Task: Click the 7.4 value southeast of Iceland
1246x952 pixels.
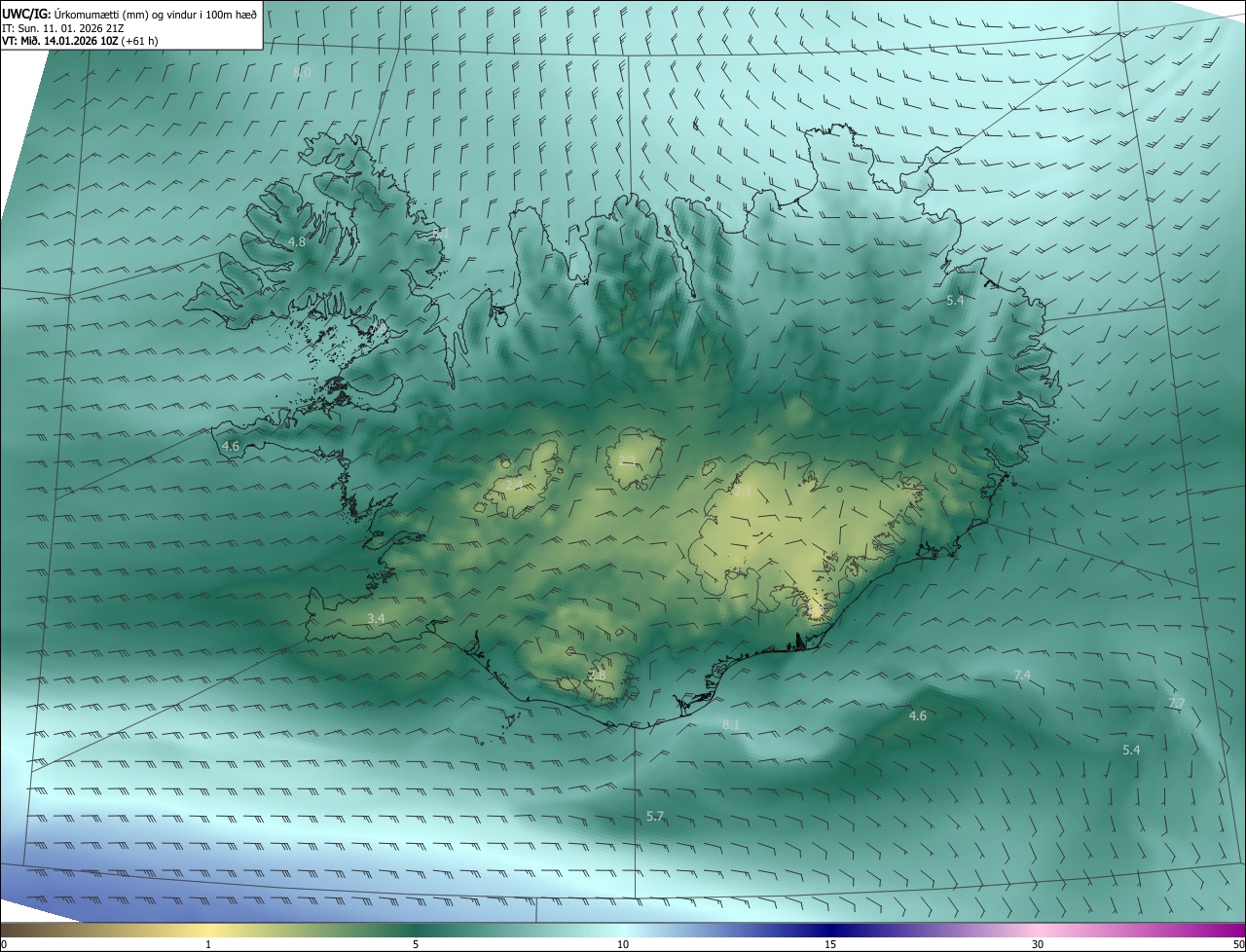Action: tap(1022, 675)
